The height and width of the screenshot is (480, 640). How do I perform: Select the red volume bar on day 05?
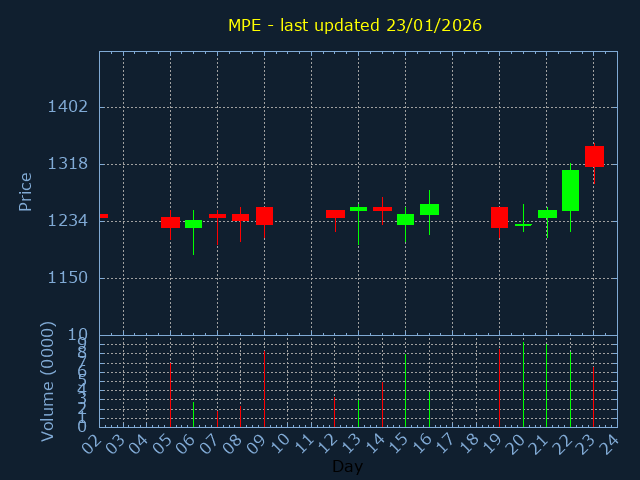[x=170, y=395]
